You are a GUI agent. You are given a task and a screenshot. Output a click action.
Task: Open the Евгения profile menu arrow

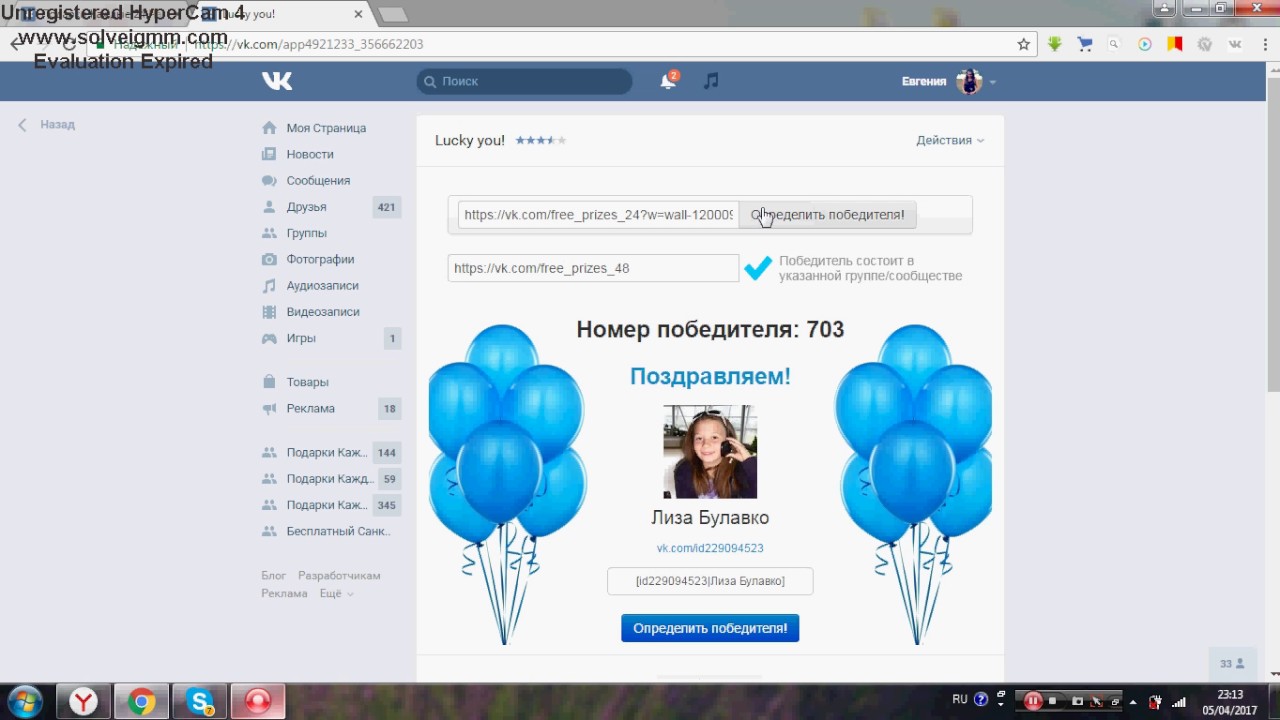[x=992, y=82]
